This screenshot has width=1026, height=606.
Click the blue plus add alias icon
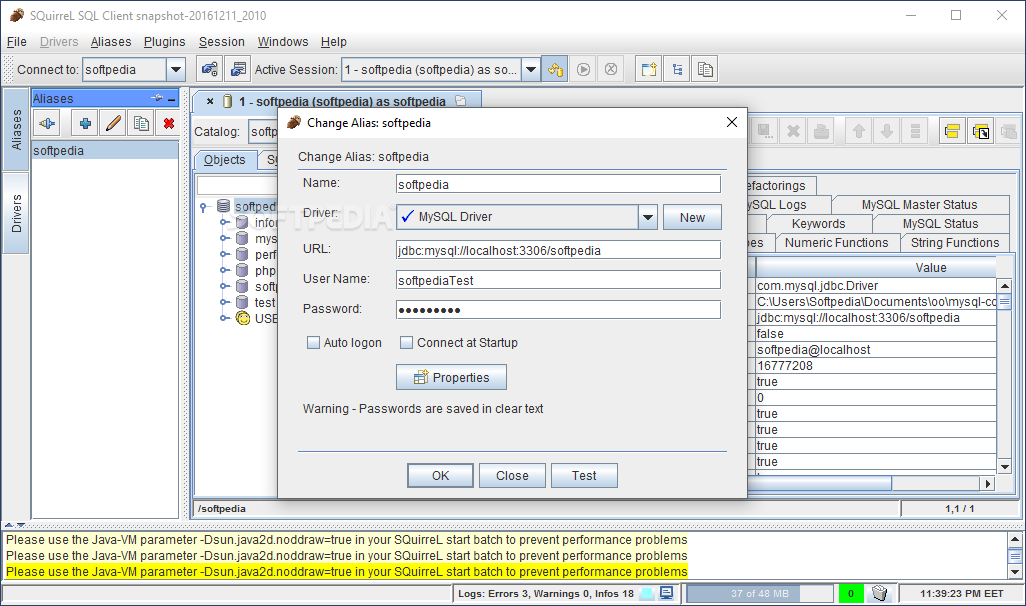[x=85, y=123]
